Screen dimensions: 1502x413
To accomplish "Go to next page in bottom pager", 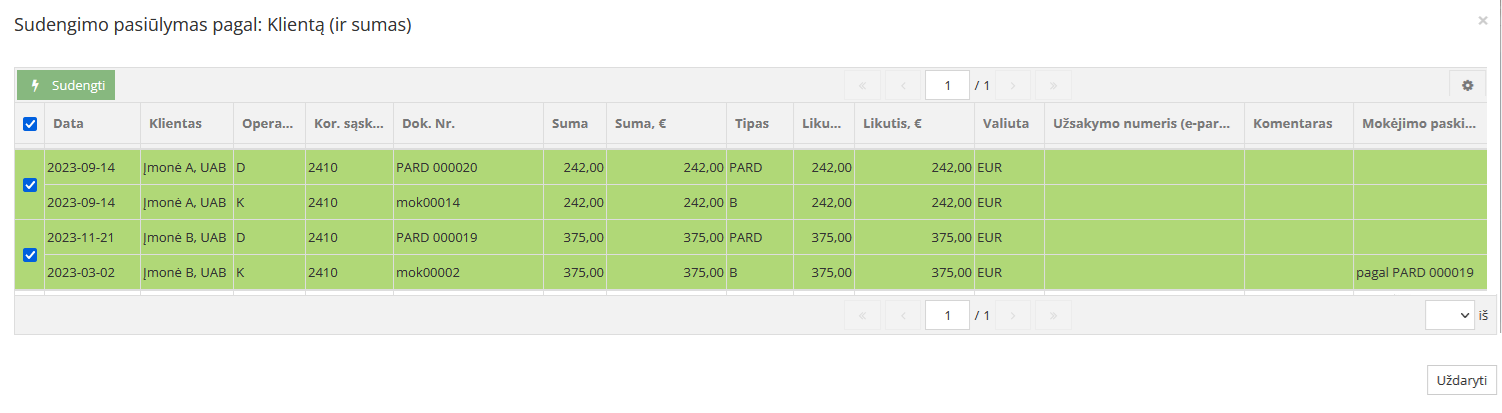I will pyautogui.click(x=1013, y=315).
